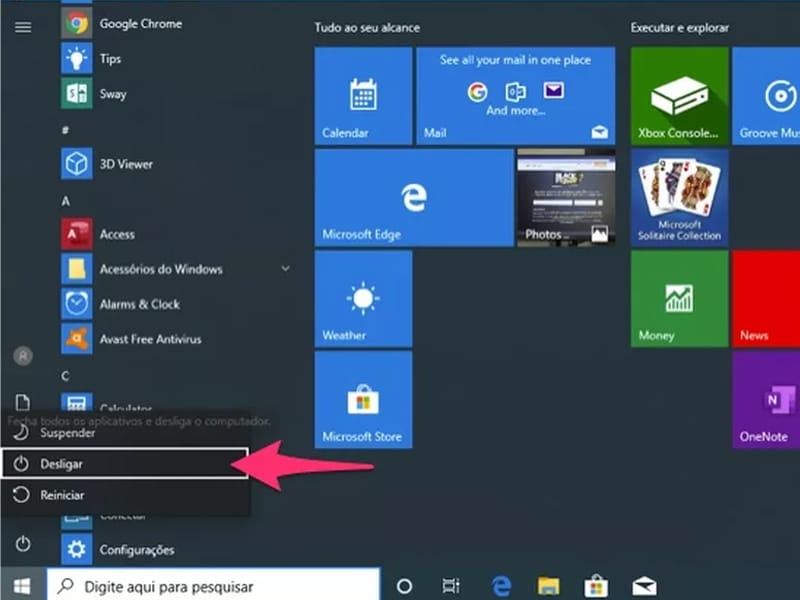This screenshot has width=800, height=600.
Task: Click the hamburger menu icon
Action: point(23,27)
